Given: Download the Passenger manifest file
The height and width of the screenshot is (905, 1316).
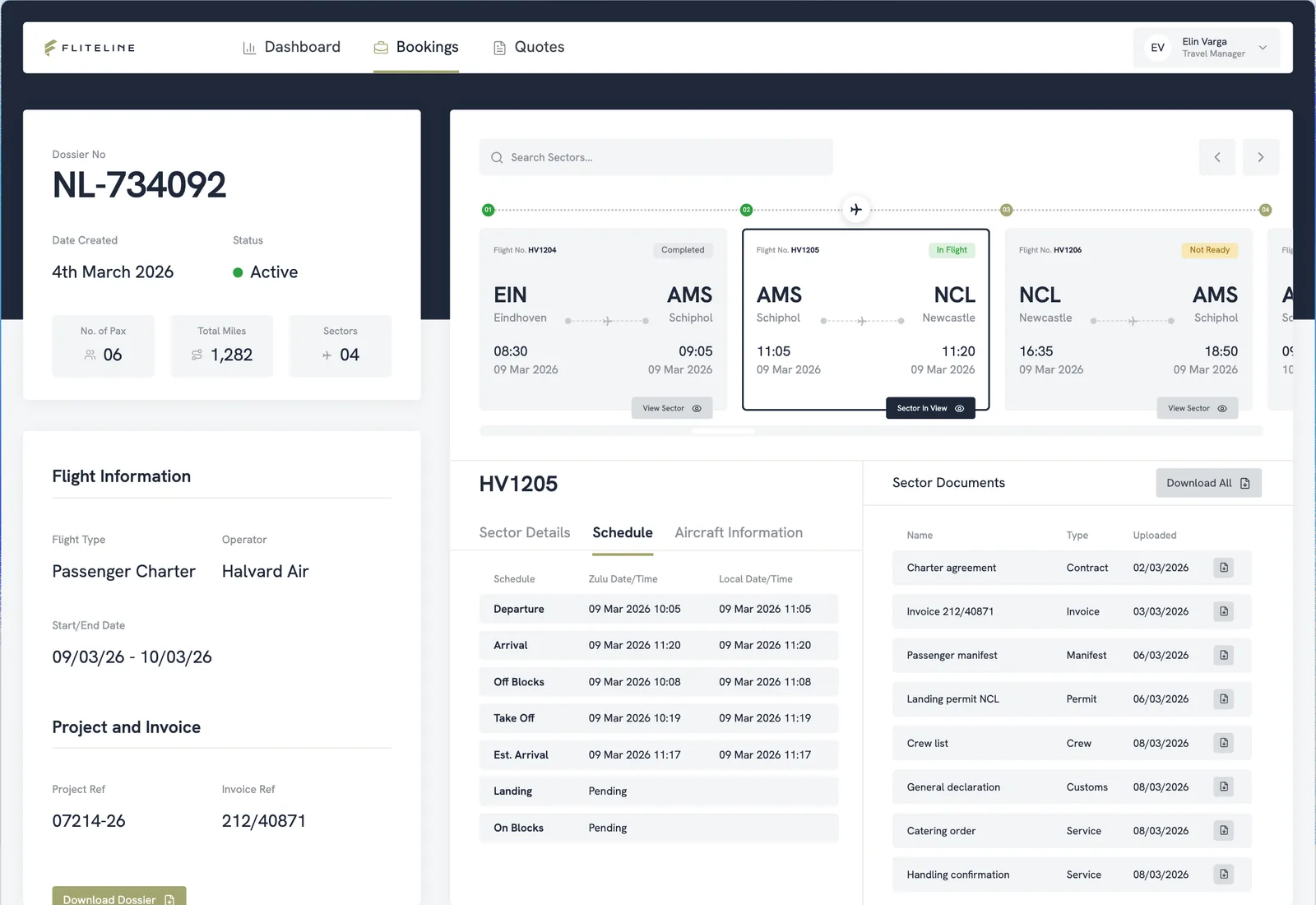Looking at the screenshot, I should pyautogui.click(x=1224, y=655).
